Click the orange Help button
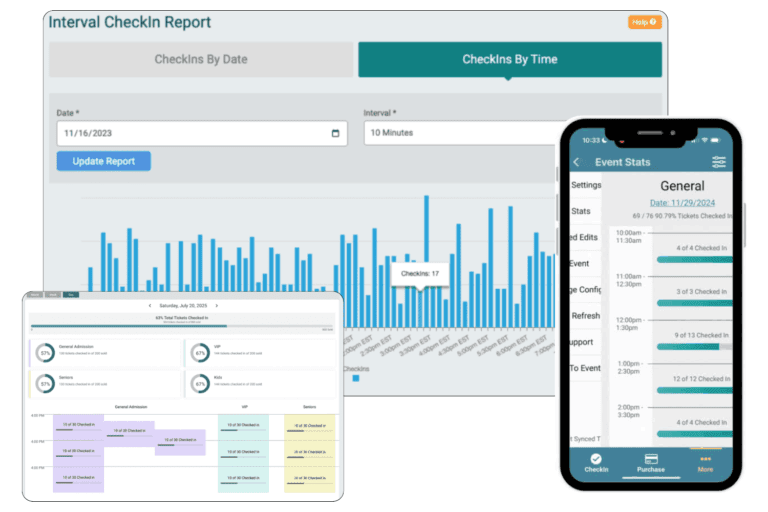The image size is (768, 512). tap(644, 22)
